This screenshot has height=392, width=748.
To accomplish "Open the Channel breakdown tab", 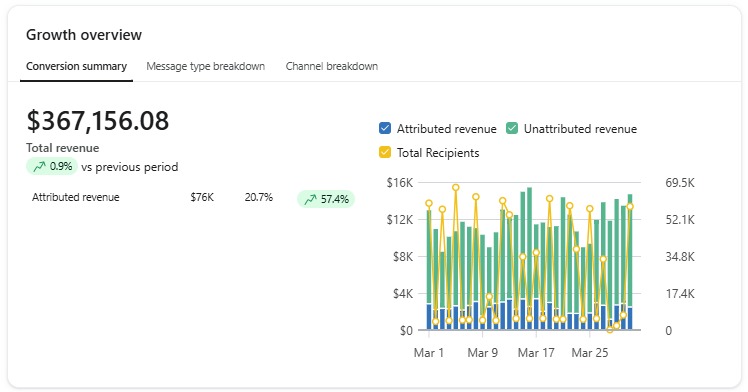I will 332,66.
